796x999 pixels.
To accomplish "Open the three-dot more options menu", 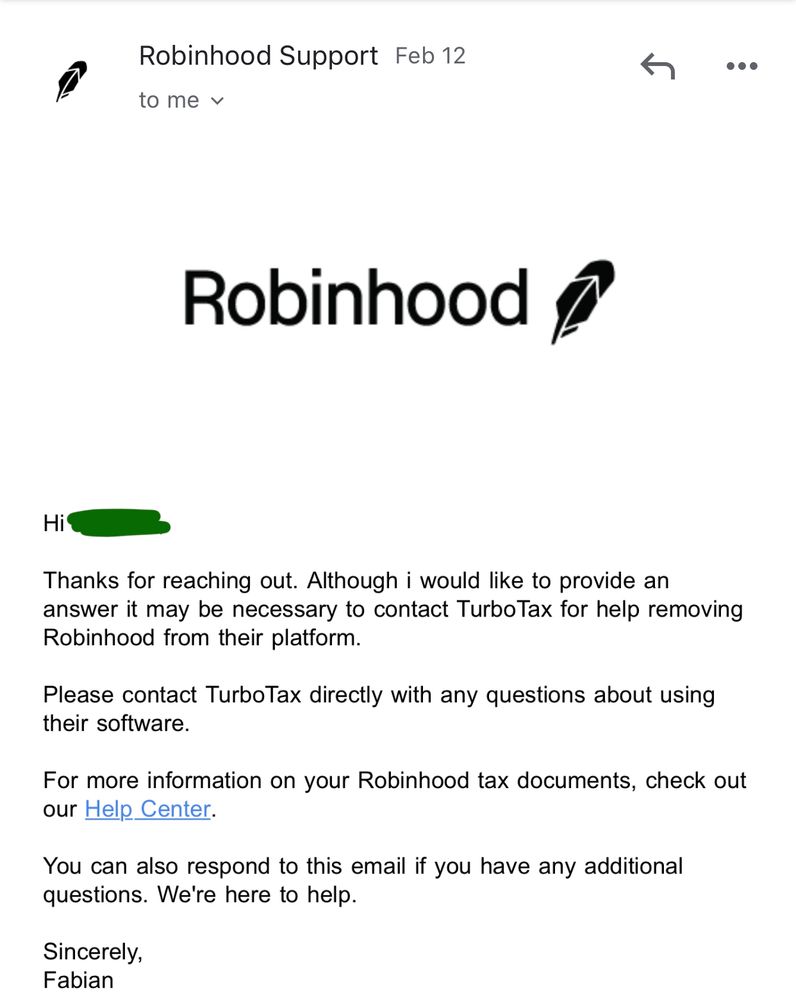I will pos(742,66).
